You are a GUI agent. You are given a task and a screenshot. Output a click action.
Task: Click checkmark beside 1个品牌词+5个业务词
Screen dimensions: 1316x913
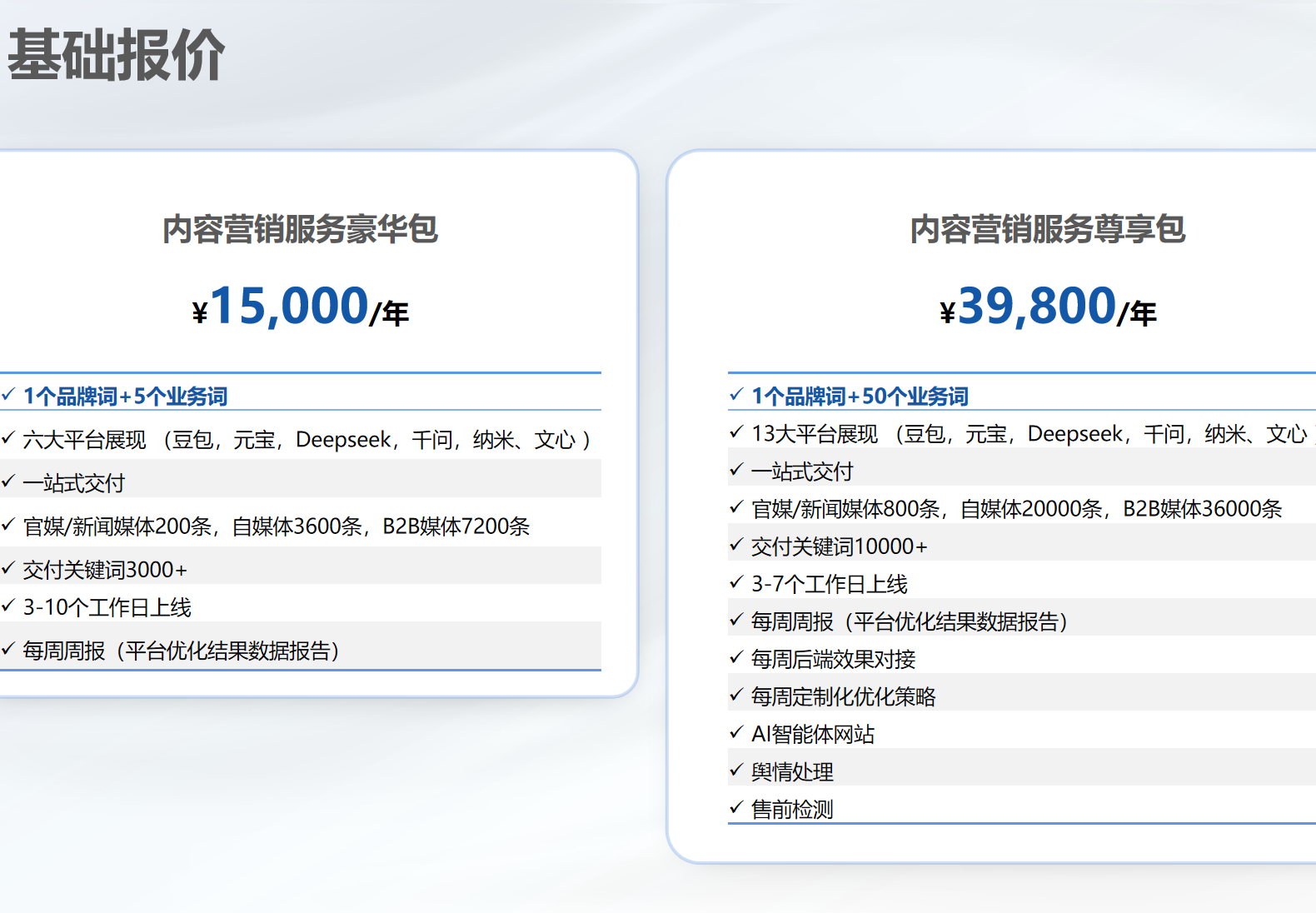(8, 394)
